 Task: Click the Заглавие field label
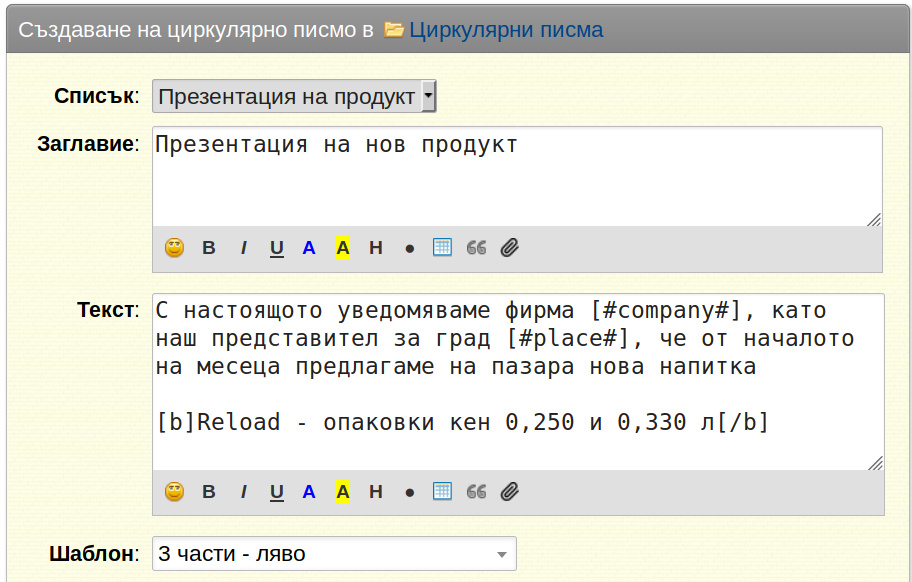[88, 144]
